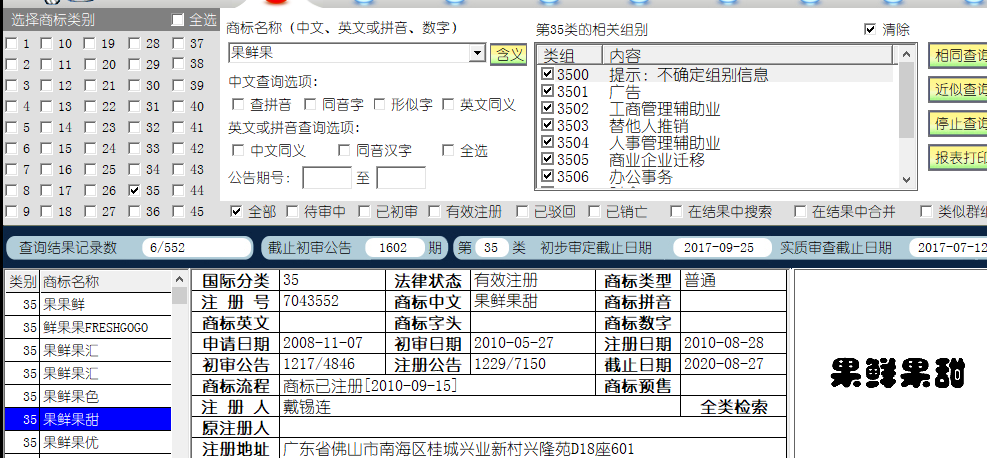Enable the 同音字 option
The height and width of the screenshot is (458, 987).
click(x=310, y=104)
